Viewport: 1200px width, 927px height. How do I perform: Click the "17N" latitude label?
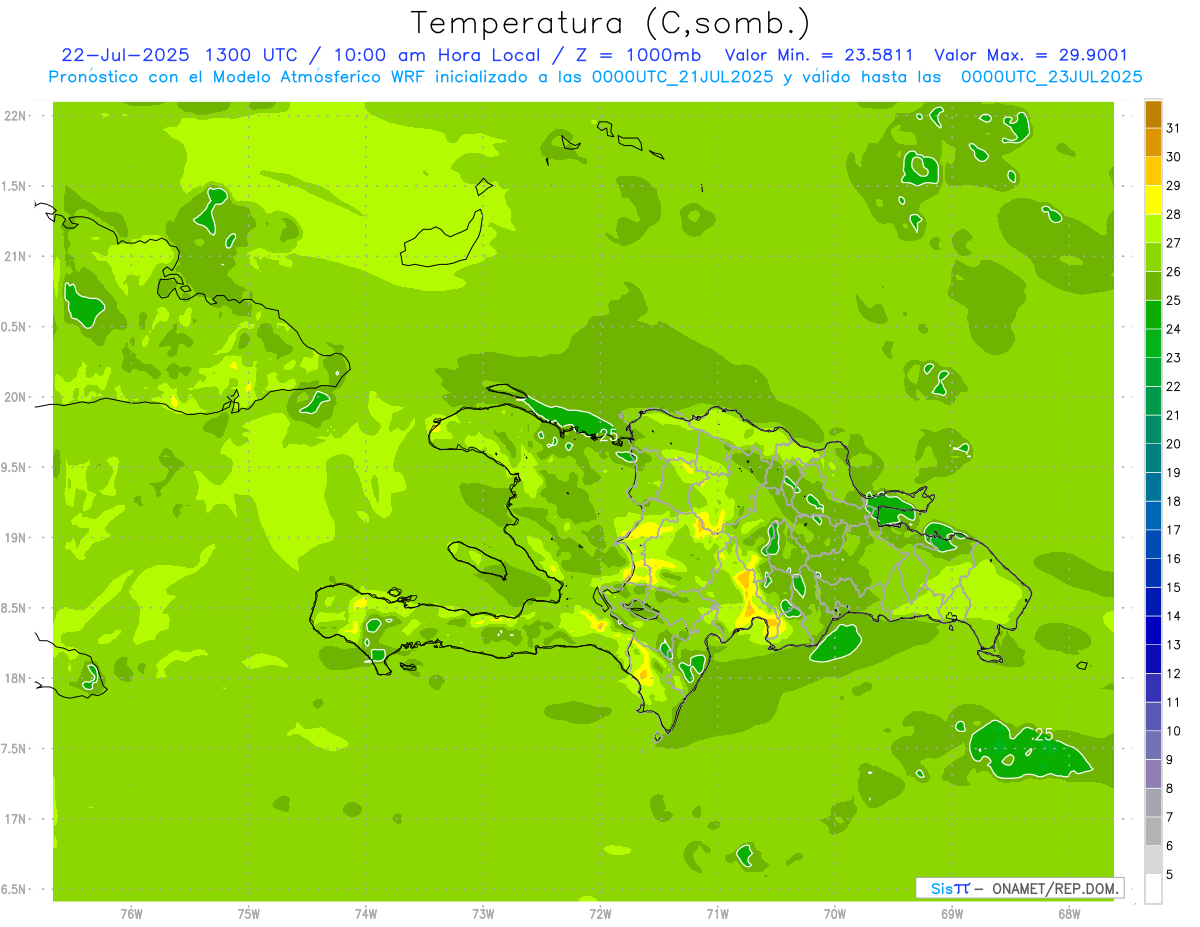click(x=15, y=819)
